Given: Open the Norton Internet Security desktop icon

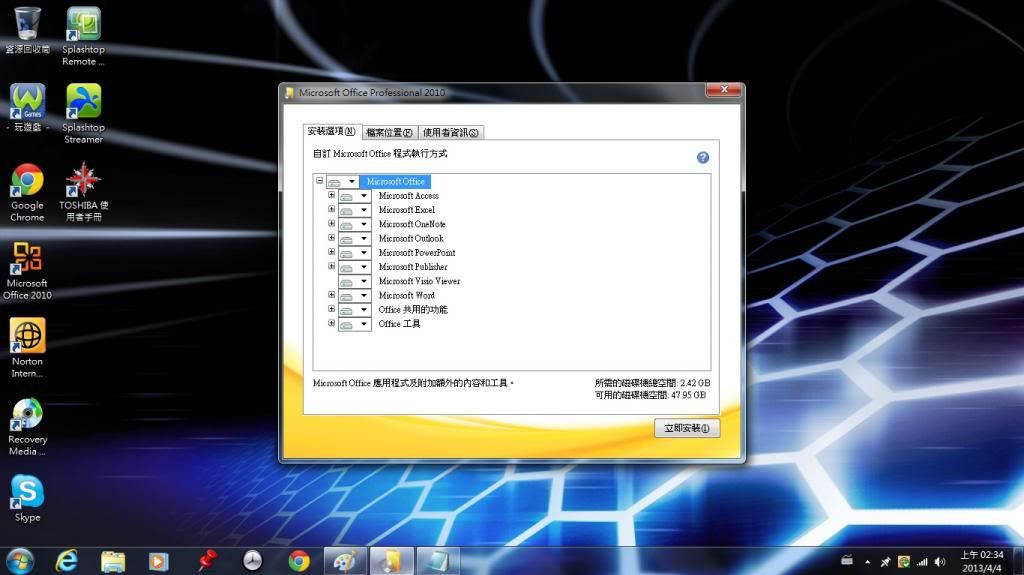Looking at the screenshot, I should (27, 348).
